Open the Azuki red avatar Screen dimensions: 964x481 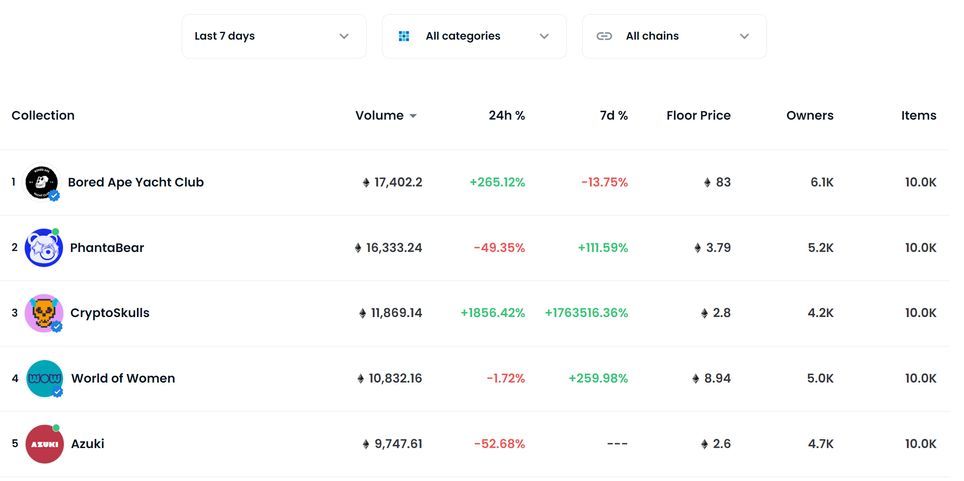(44, 443)
